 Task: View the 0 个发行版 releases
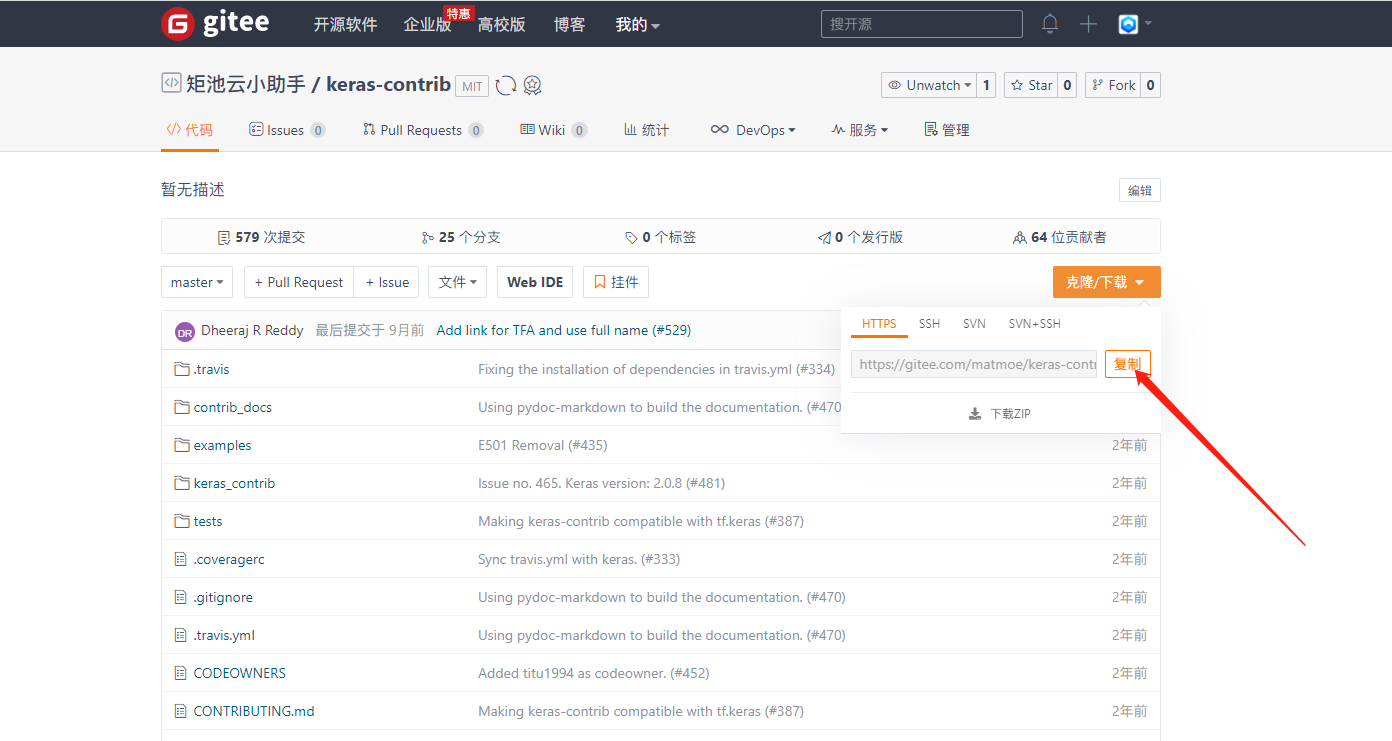click(x=860, y=237)
